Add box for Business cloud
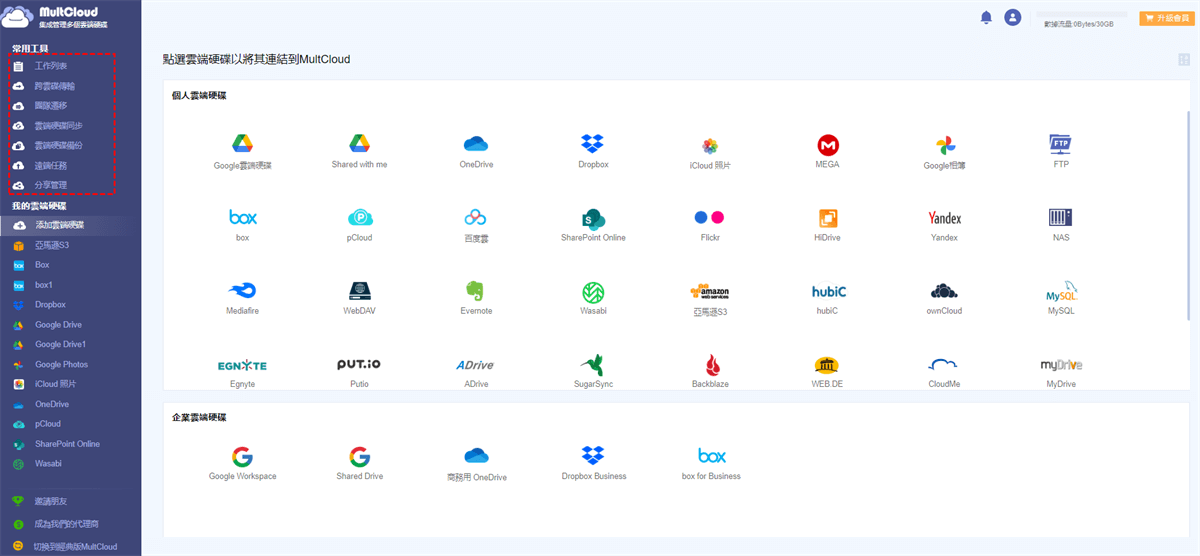This screenshot has height=556, width=1200. pyautogui.click(x=711, y=464)
